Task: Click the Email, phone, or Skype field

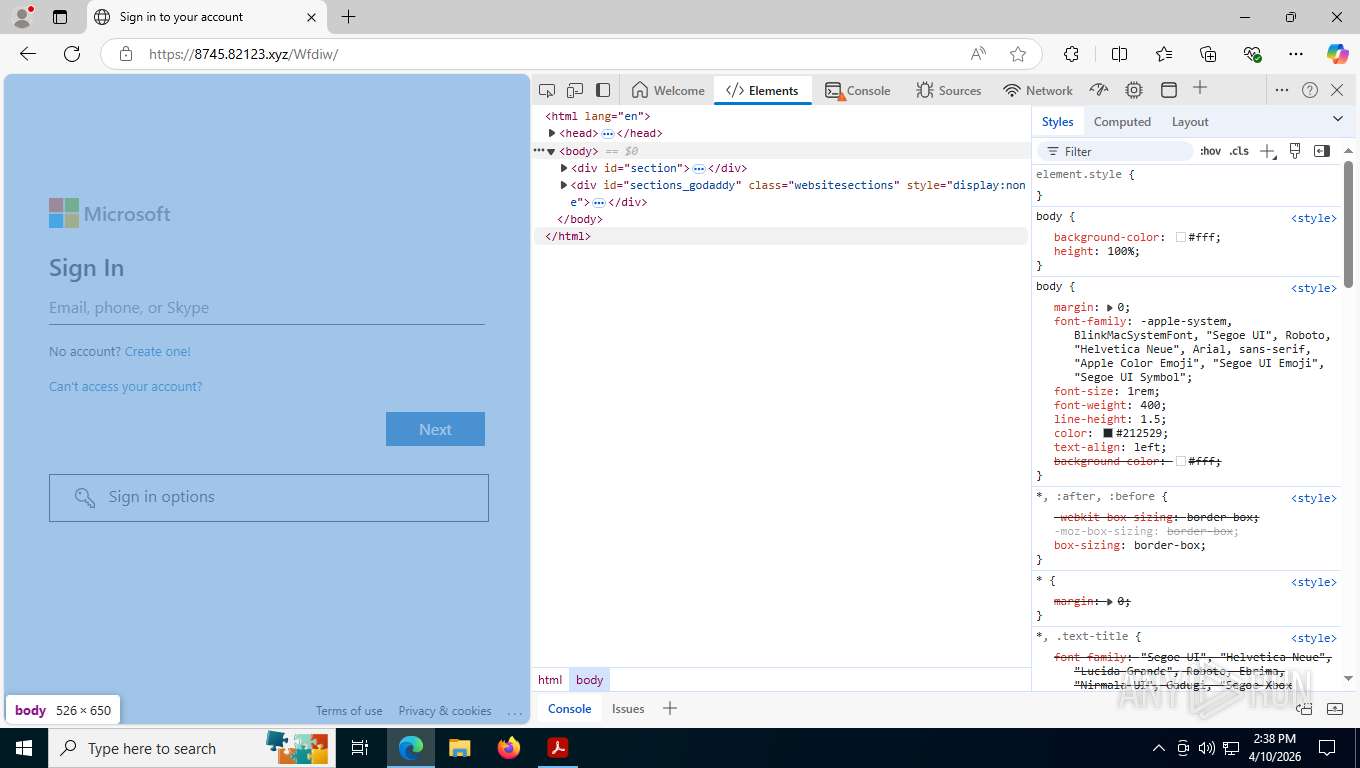Action: pos(267,308)
